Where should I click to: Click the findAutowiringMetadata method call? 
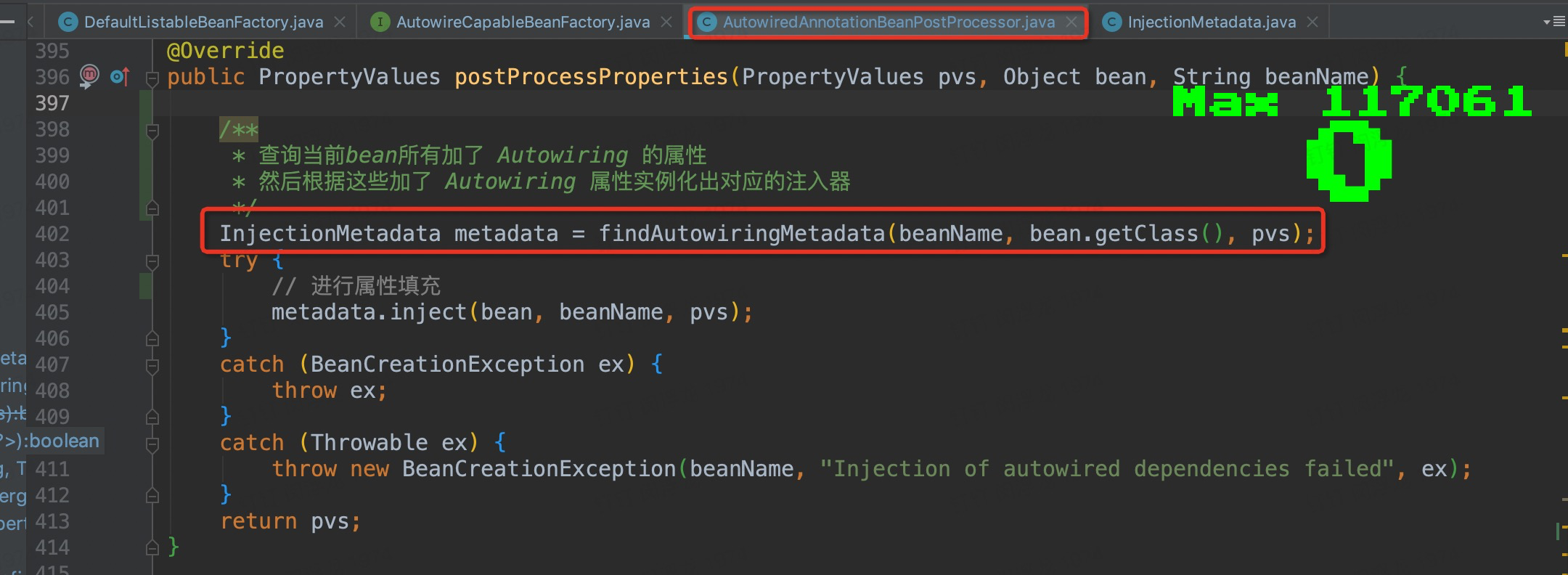(741, 234)
